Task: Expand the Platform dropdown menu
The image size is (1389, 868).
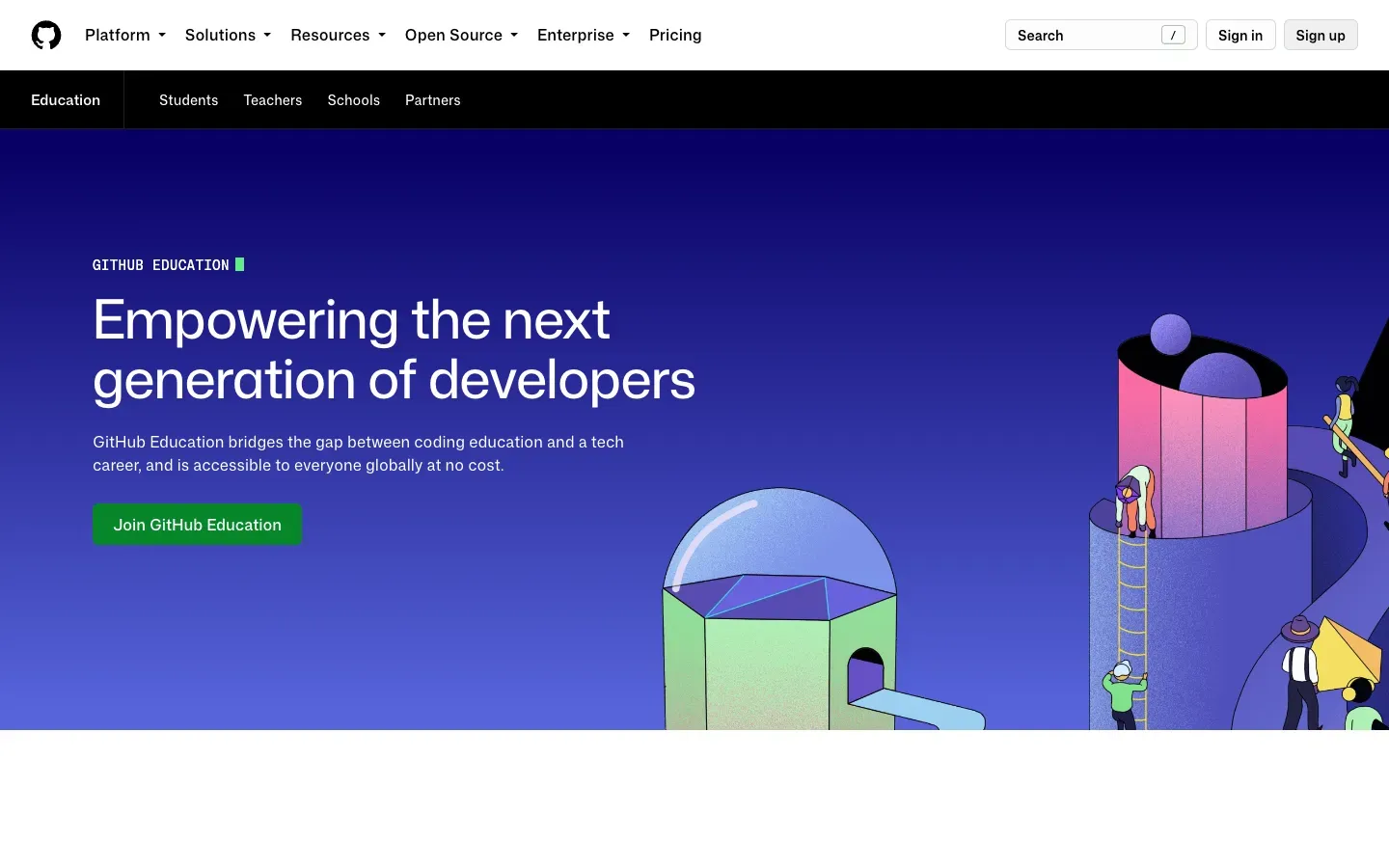Action: [x=125, y=35]
